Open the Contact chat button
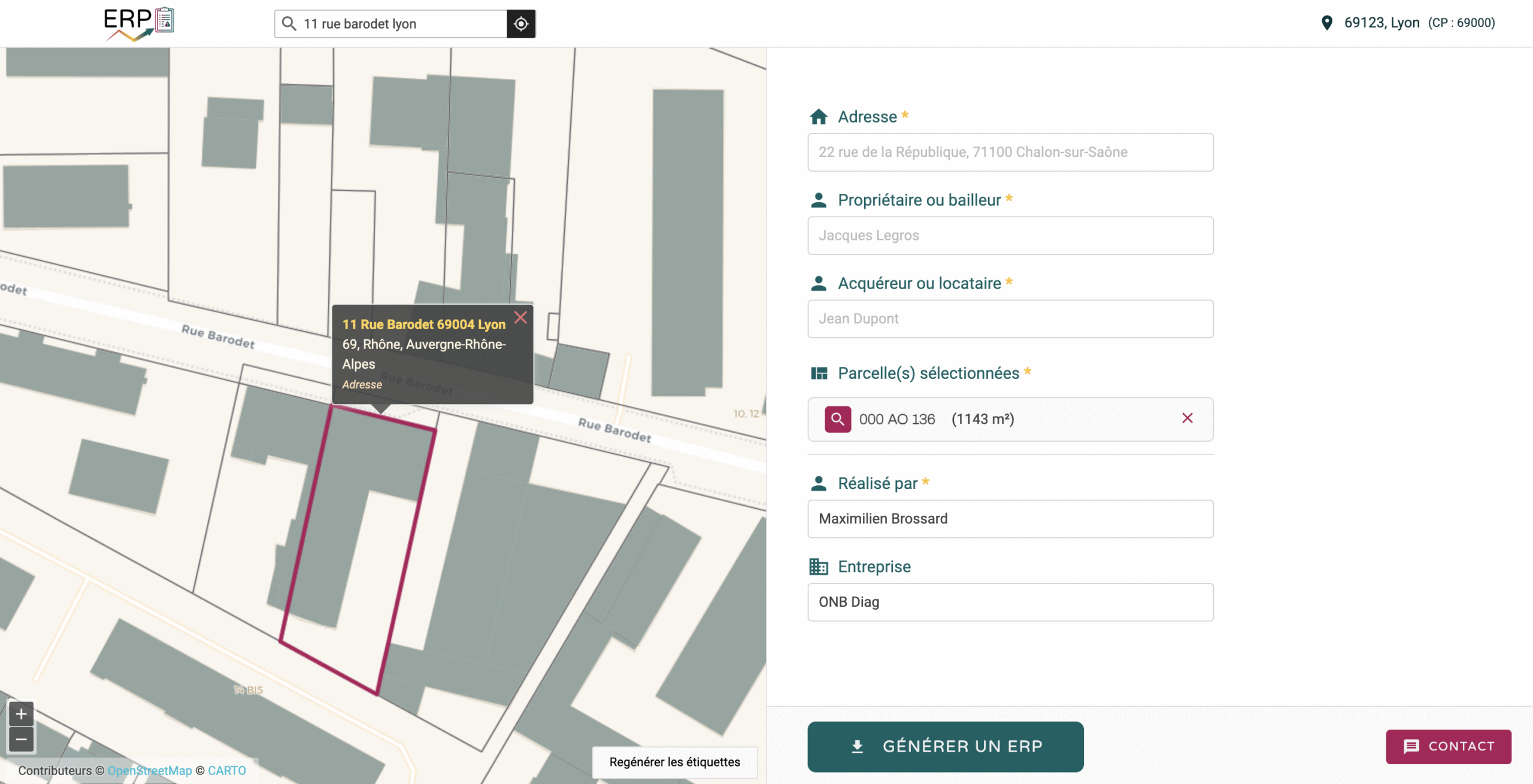The height and width of the screenshot is (784, 1533). (x=1448, y=746)
